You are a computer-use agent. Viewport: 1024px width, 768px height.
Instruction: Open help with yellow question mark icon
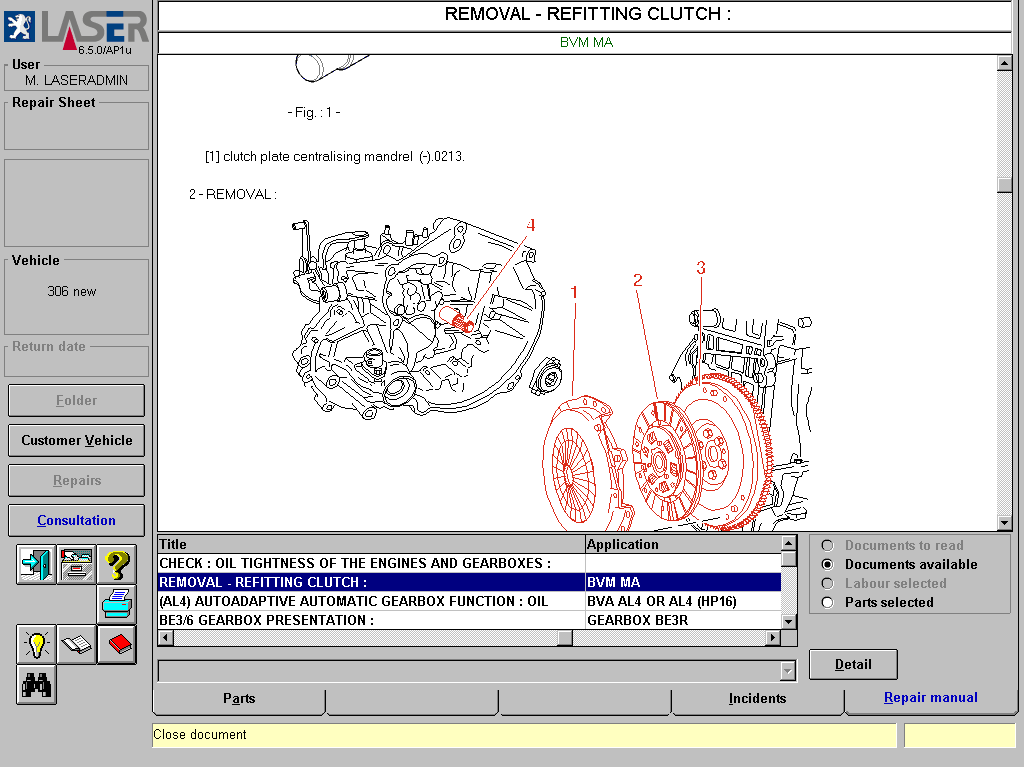point(117,564)
